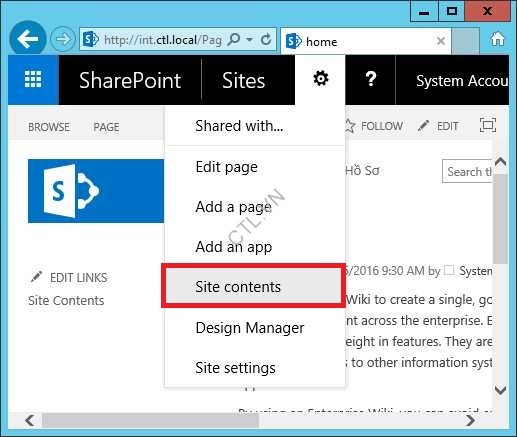Click the URL text in address bar

(163, 40)
